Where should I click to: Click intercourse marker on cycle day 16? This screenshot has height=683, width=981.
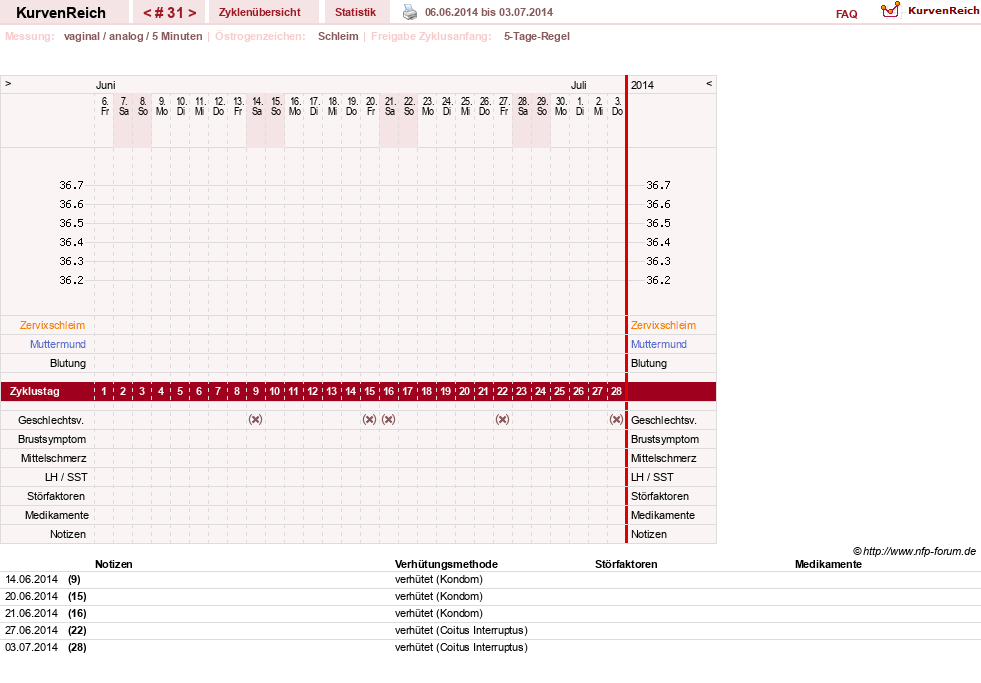pyautogui.click(x=389, y=419)
